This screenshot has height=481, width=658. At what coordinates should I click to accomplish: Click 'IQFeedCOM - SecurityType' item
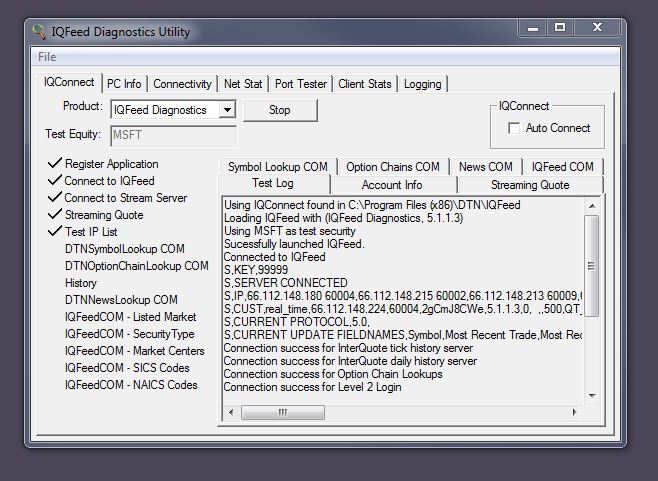(x=130, y=334)
